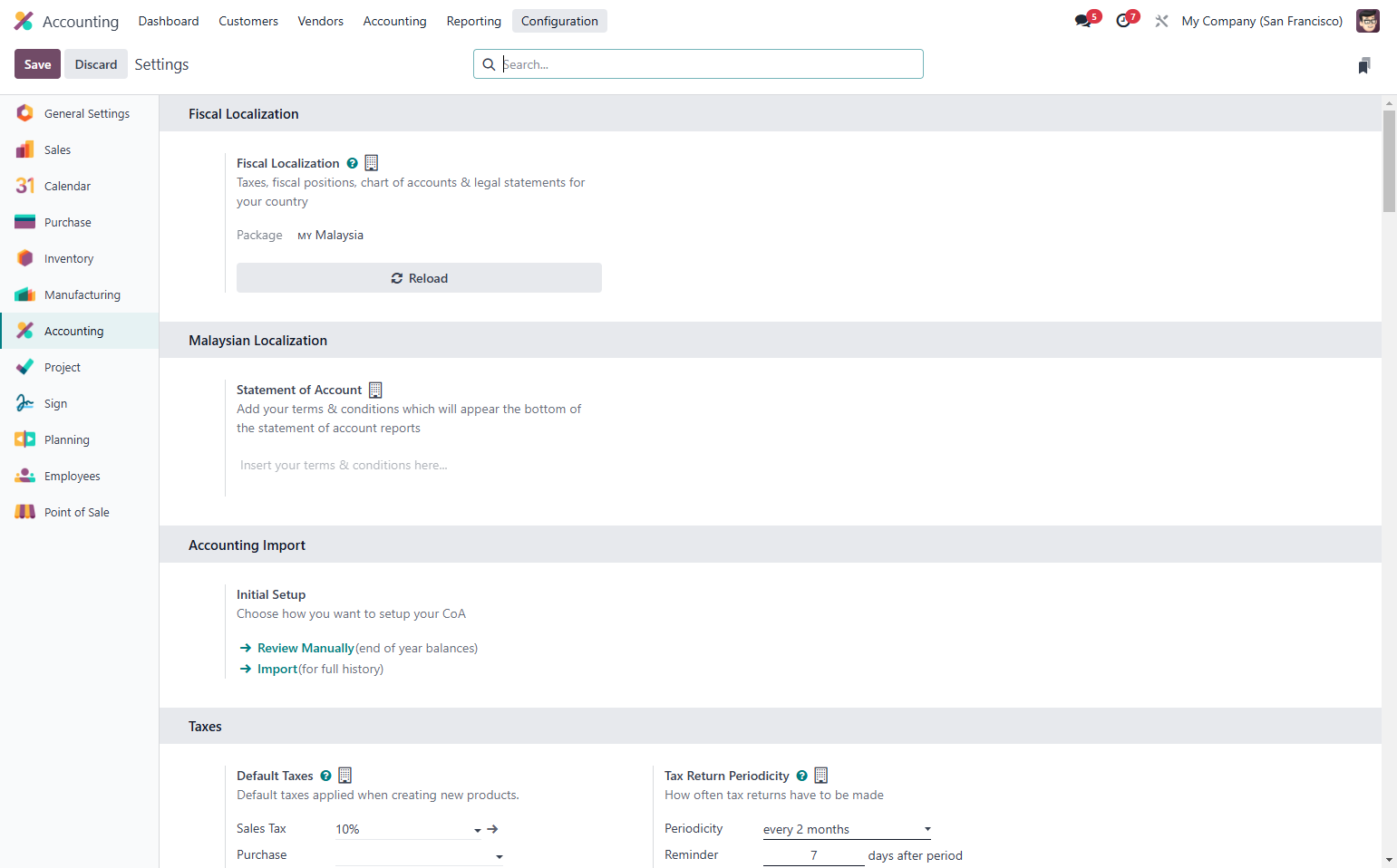This screenshot has height=868, width=1397.
Task: Click the Sales app icon in sidebar
Action: click(x=25, y=149)
